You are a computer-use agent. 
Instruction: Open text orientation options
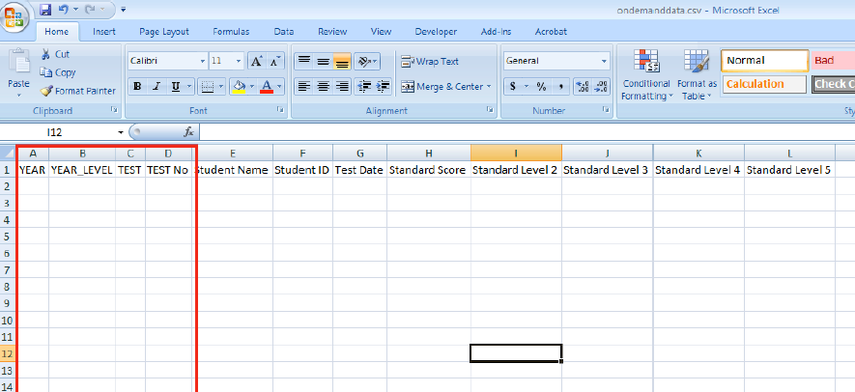point(366,61)
